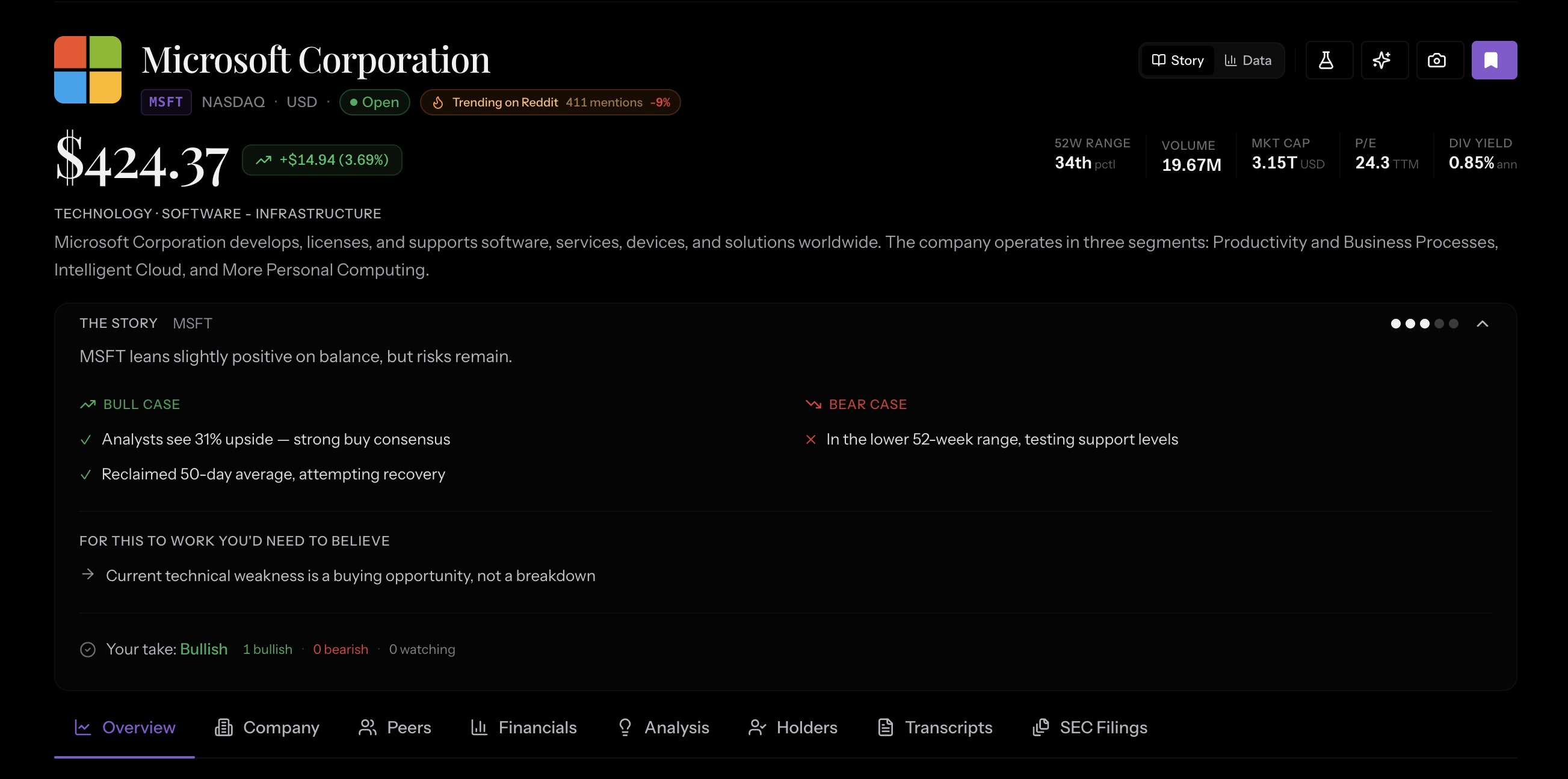Image resolution: width=1568 pixels, height=779 pixels.
Task: Click the story confidence dots indicator
Action: pos(1424,324)
